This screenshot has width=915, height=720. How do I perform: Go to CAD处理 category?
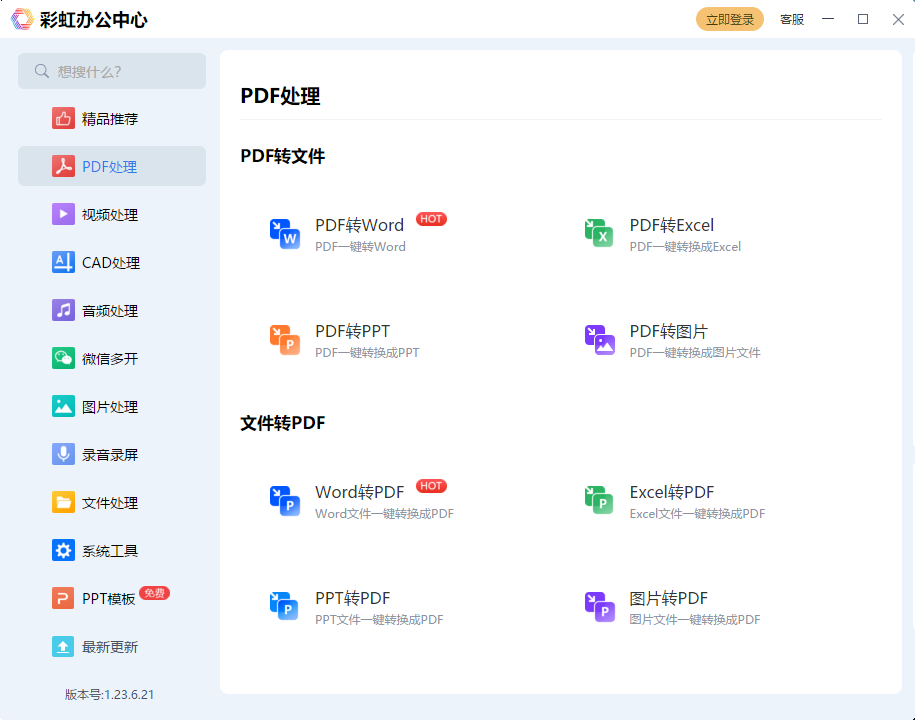point(112,262)
